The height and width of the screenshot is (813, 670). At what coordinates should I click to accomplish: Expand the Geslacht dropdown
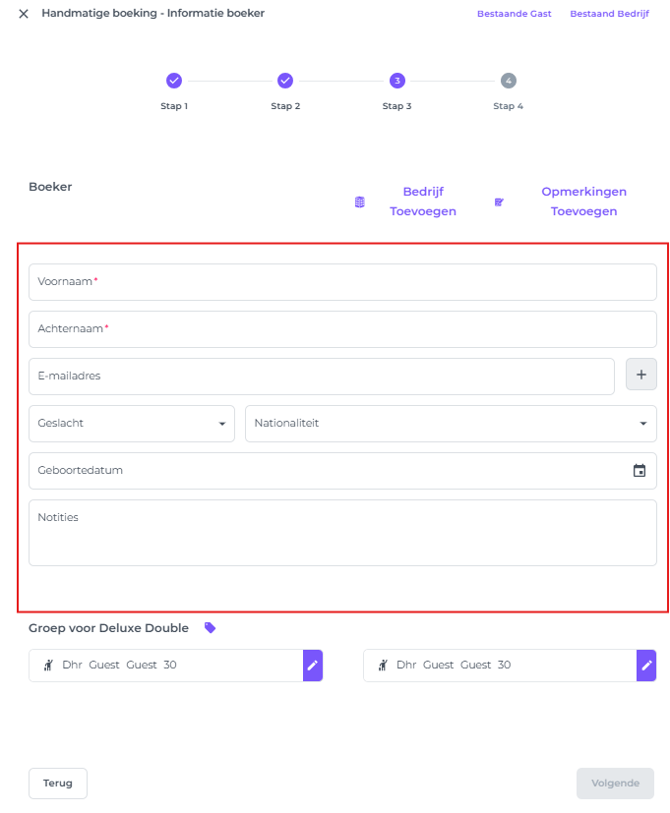132,423
